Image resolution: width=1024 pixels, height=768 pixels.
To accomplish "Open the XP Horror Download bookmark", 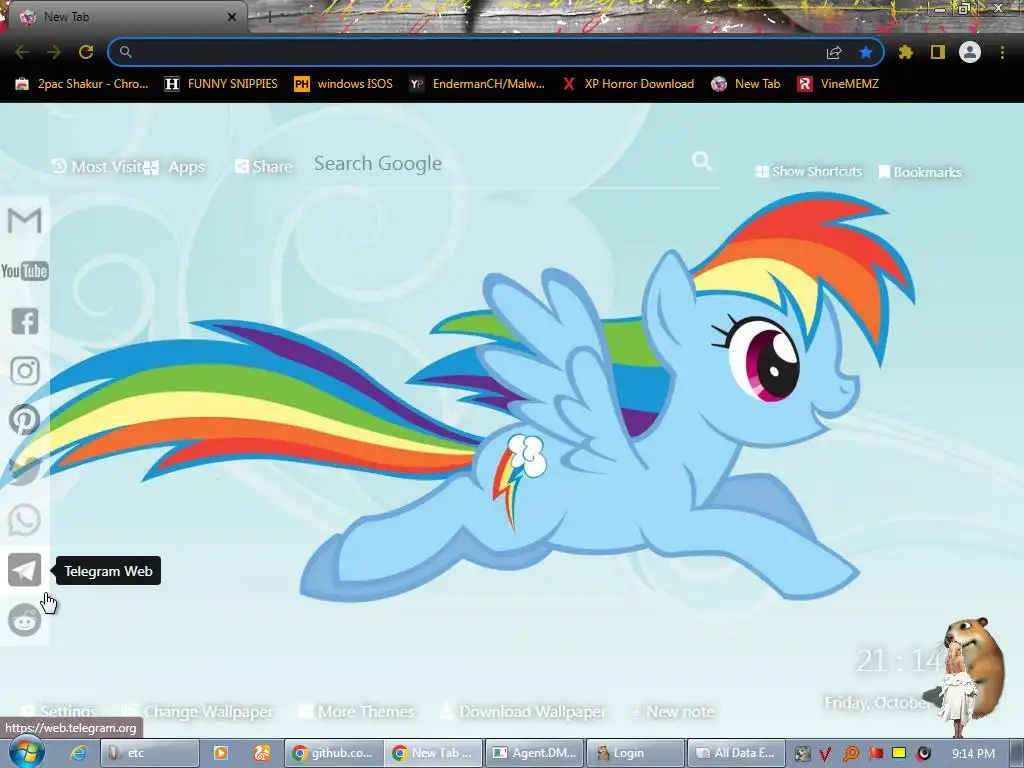I will click(x=629, y=84).
